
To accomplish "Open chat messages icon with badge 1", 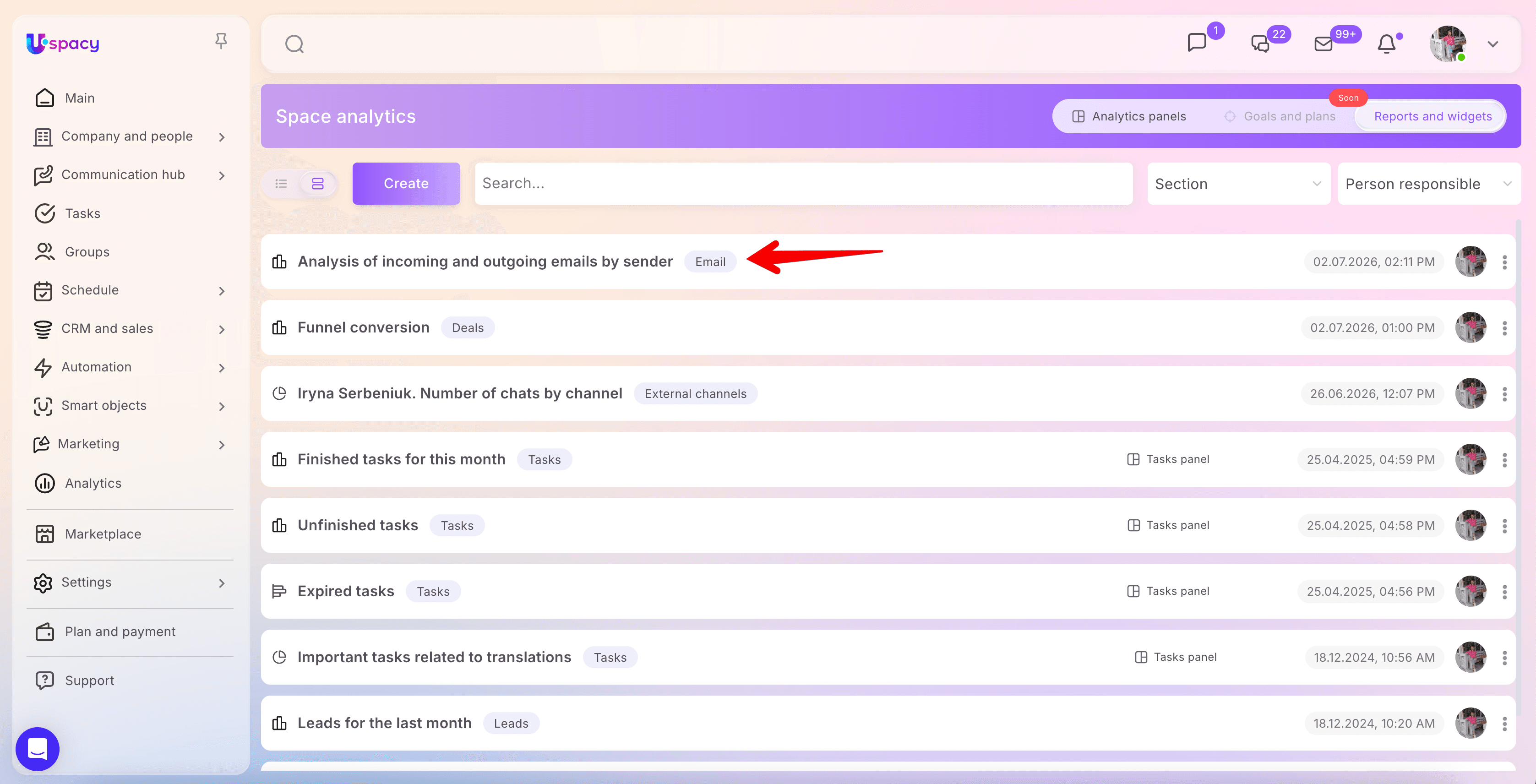I will (1197, 43).
